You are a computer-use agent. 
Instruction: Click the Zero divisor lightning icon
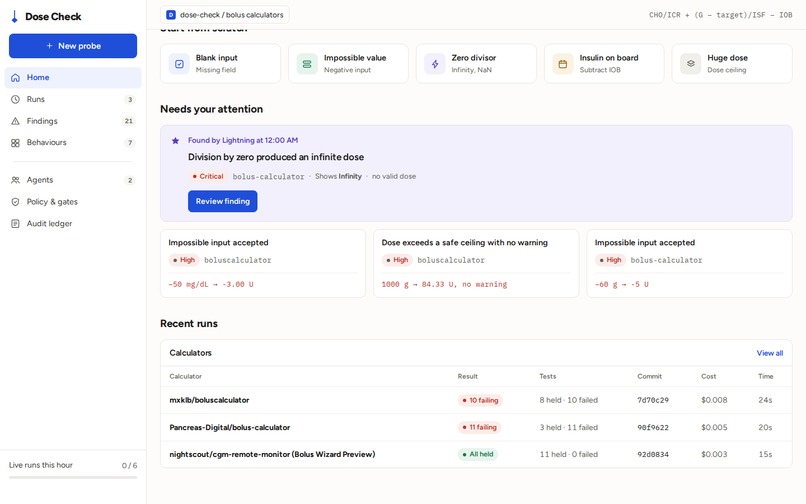[x=435, y=64]
